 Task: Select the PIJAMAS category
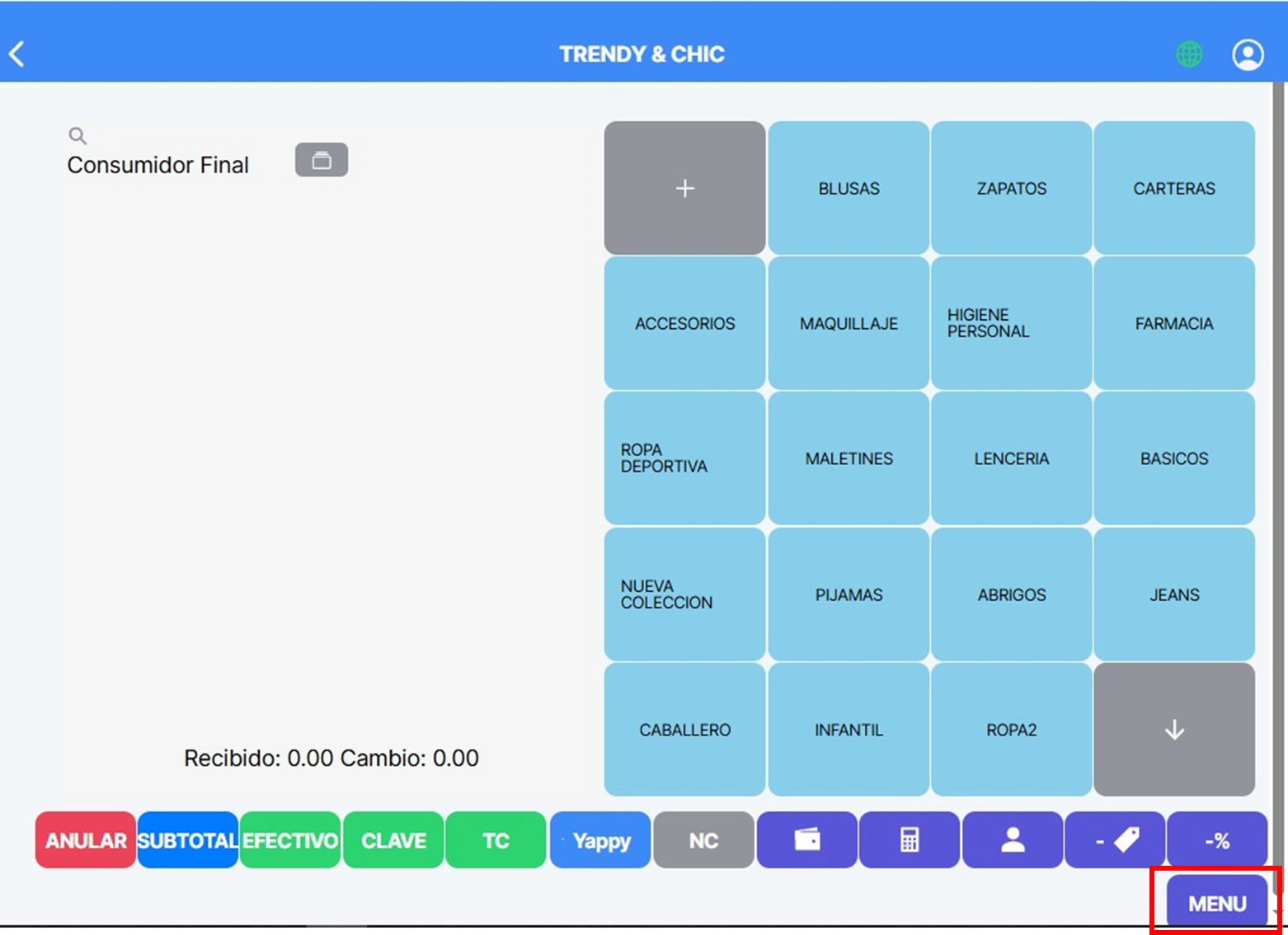tap(848, 594)
